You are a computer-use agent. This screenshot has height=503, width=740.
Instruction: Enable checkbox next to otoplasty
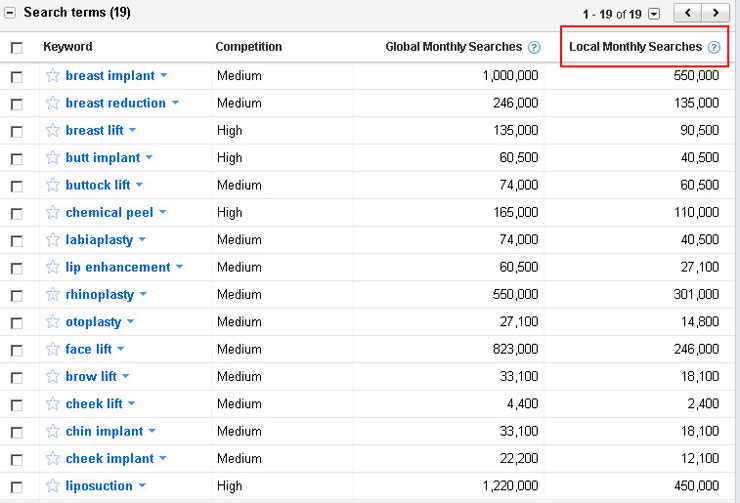(x=16, y=323)
